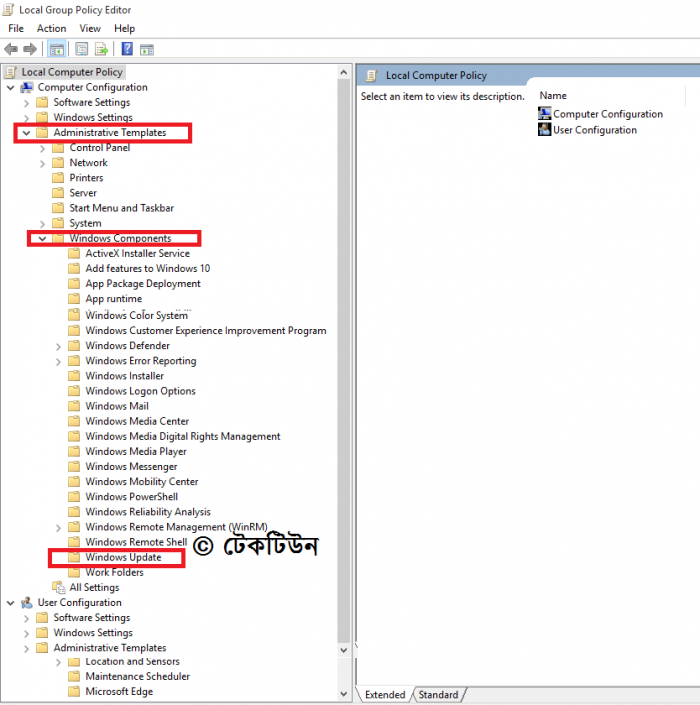700x705 pixels.
Task: Expand the System folder
Action: (x=42, y=224)
